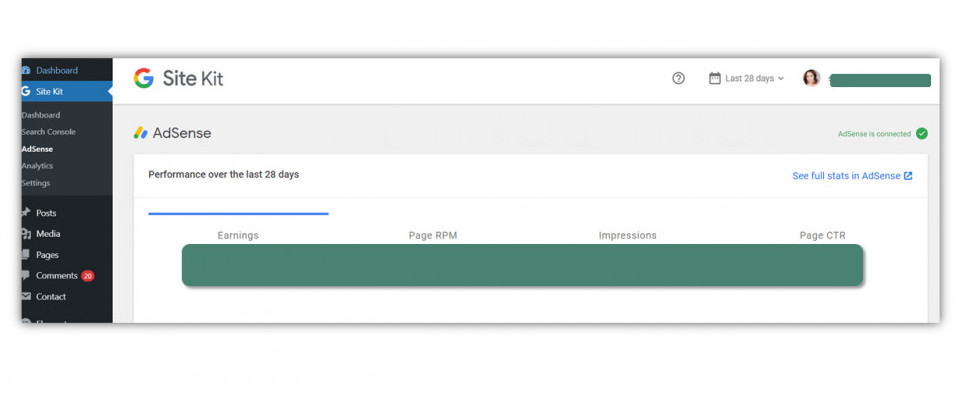Click the Posts pushpin icon
Screen dimensions: 962x400
26,213
